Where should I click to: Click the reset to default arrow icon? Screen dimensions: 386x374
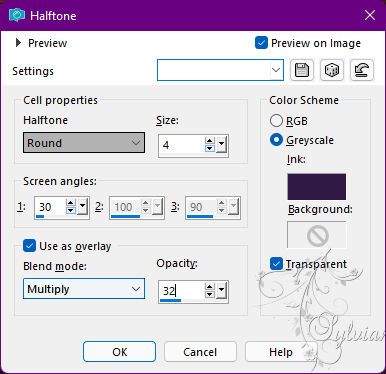point(362,70)
